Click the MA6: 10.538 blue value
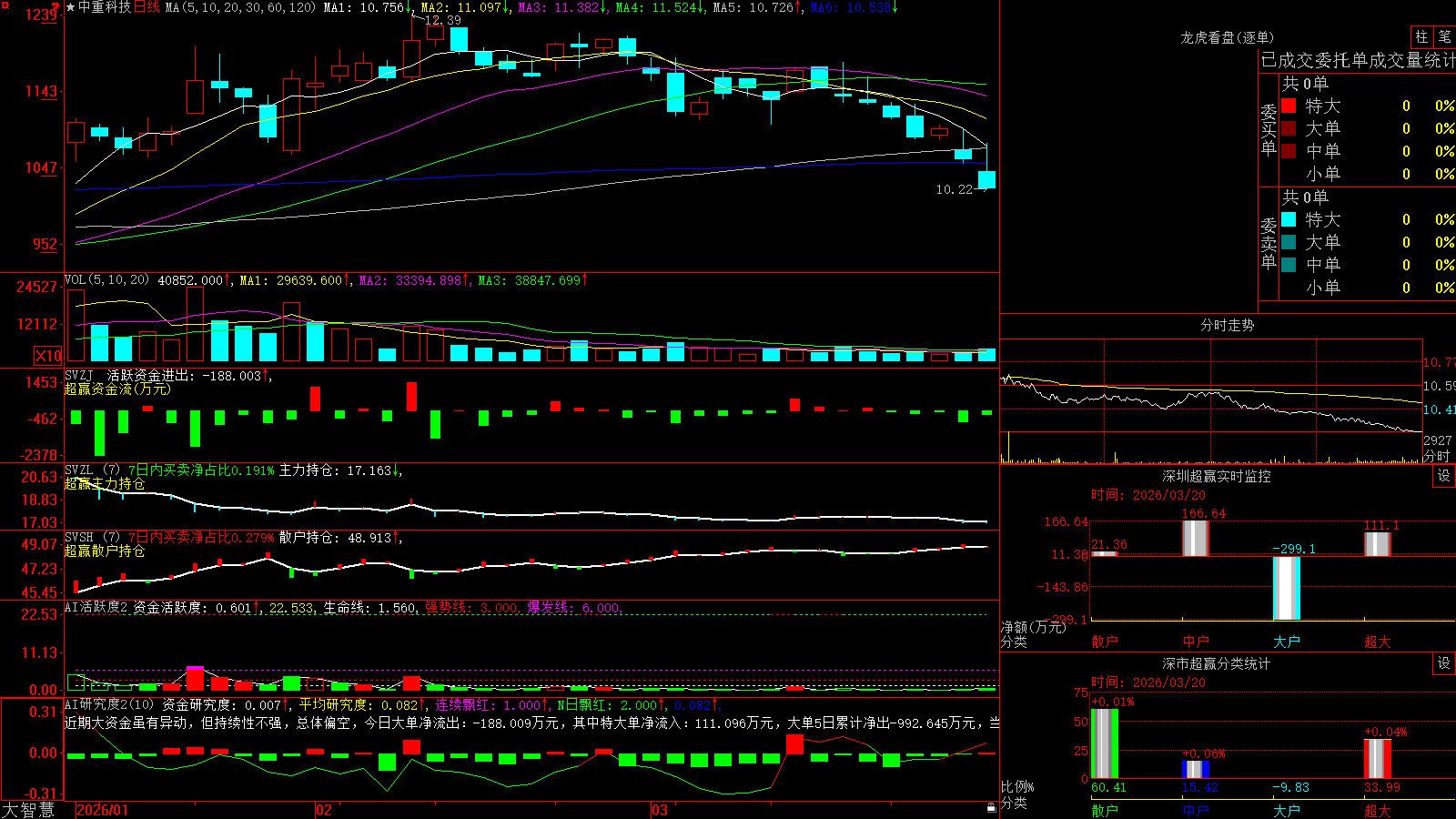Image resolution: width=1456 pixels, height=819 pixels. click(854, 7)
